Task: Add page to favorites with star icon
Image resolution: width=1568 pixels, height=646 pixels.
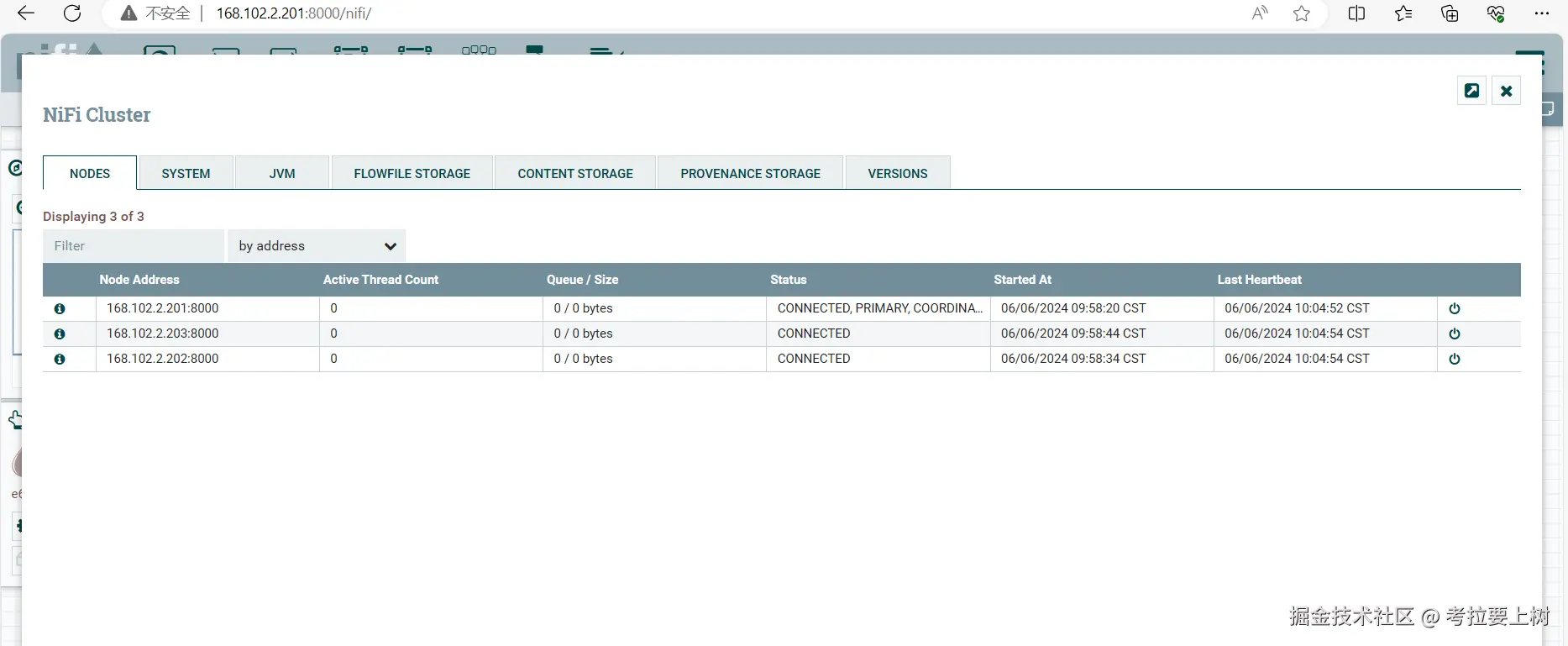Action: tap(1302, 13)
